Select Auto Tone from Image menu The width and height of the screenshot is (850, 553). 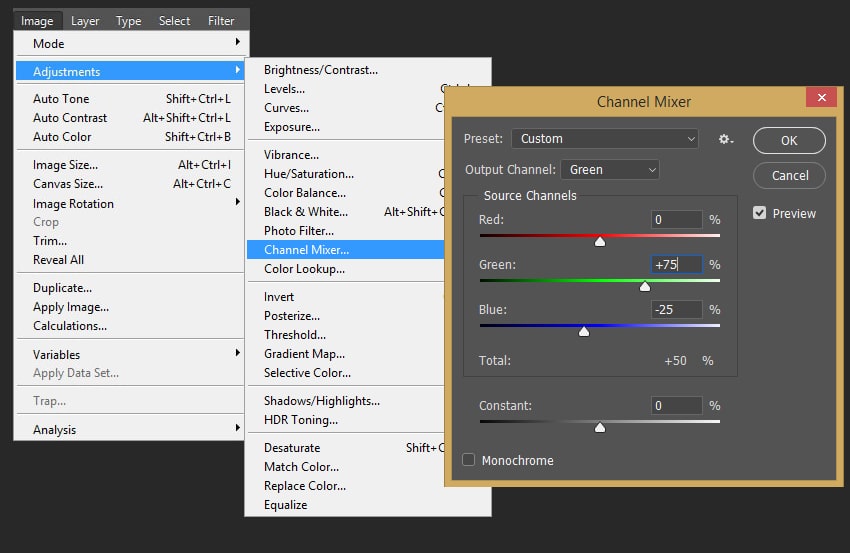pyautogui.click(x=62, y=99)
